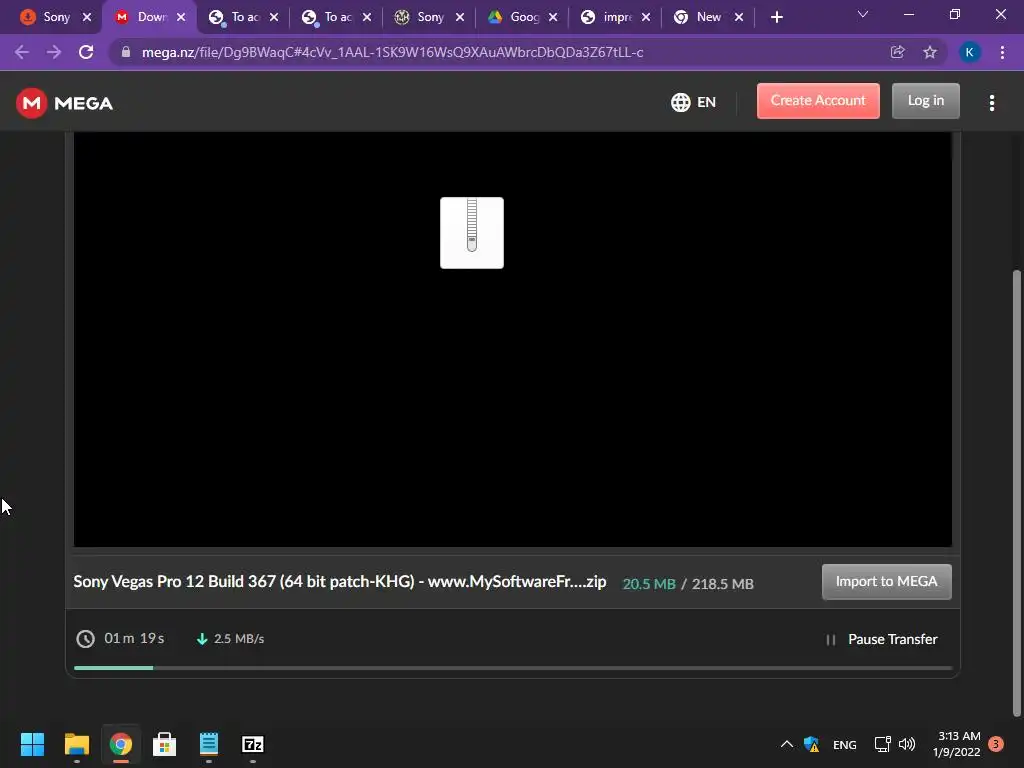Click the ENG language indicator
Viewport: 1024px width, 768px height.
844,744
